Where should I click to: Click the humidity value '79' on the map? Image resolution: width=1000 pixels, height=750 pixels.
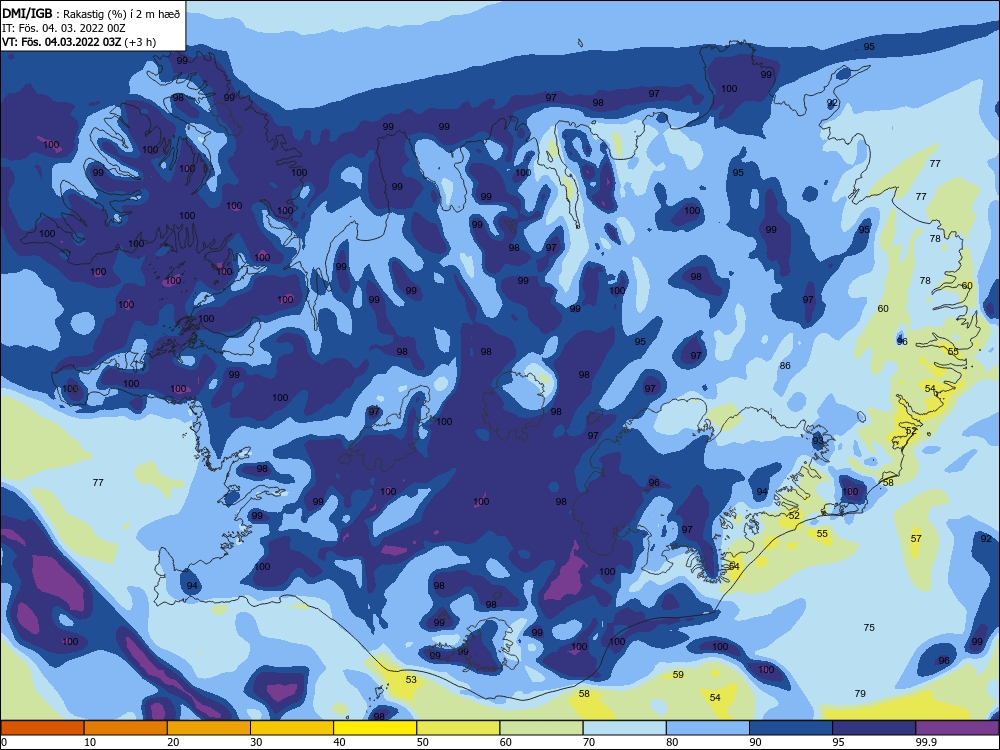860,693
